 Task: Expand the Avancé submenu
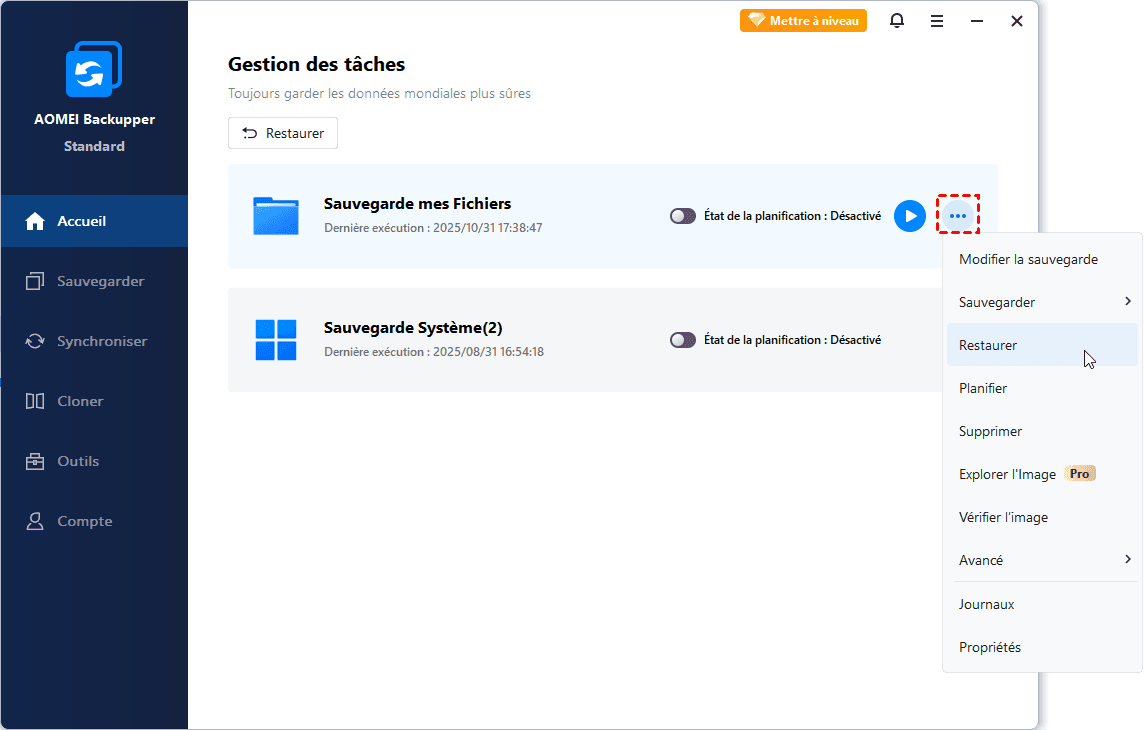[1043, 560]
